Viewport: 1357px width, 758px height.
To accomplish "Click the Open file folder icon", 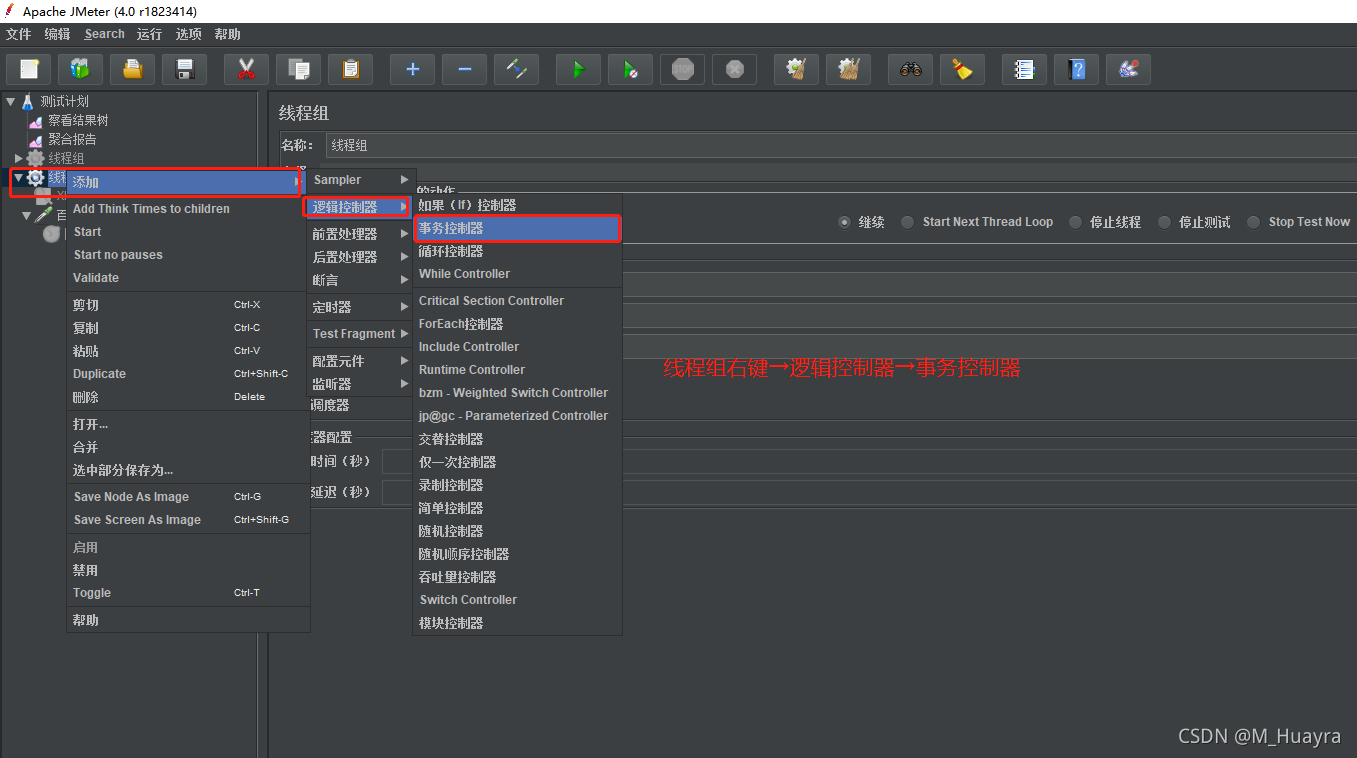I will [x=133, y=69].
